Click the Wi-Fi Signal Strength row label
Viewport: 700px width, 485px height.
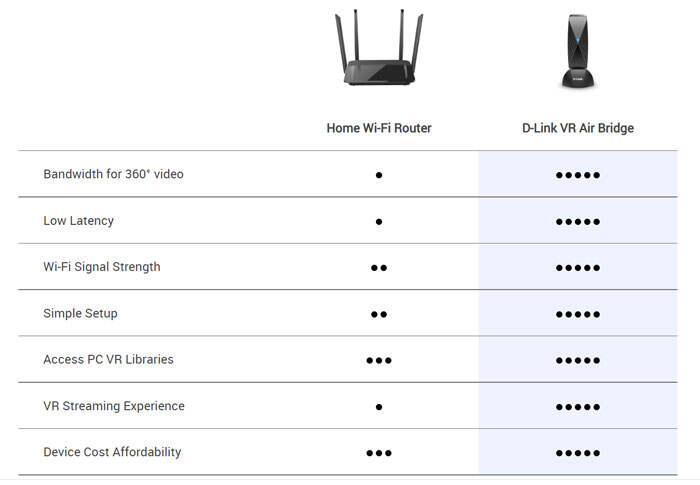[x=101, y=267]
